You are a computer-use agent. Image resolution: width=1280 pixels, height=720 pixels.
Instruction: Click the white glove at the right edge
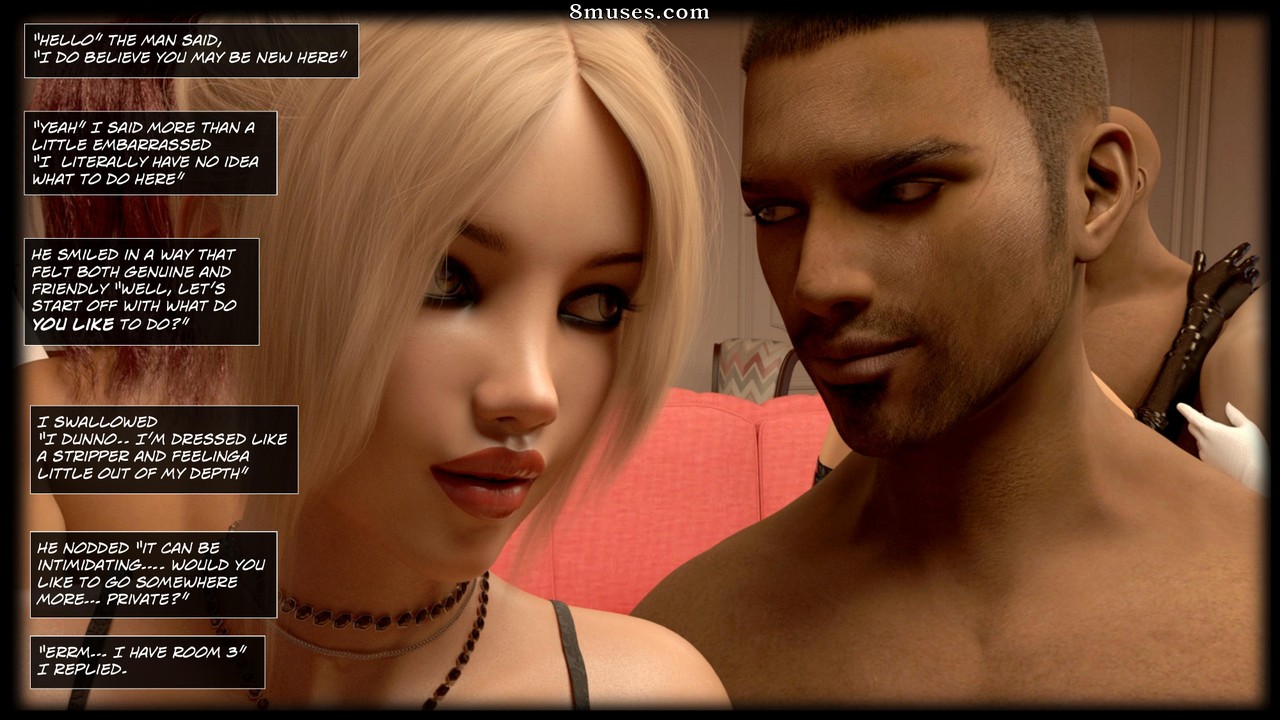pos(1225,445)
